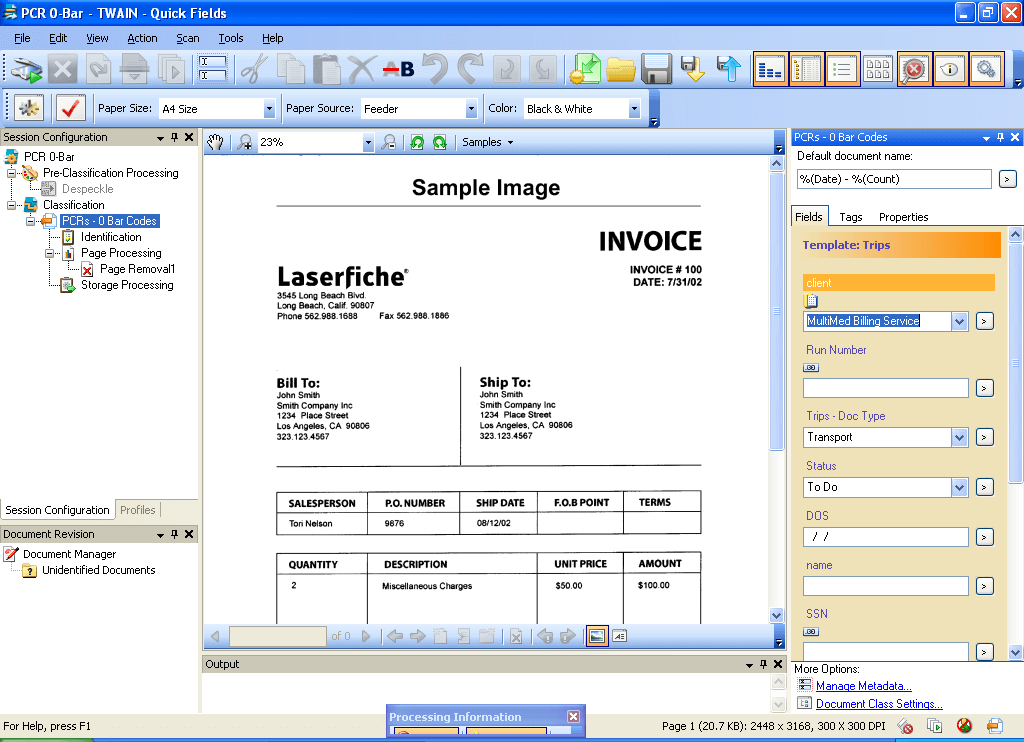
Task: Click the zoom out magnifier icon
Action: (x=389, y=142)
